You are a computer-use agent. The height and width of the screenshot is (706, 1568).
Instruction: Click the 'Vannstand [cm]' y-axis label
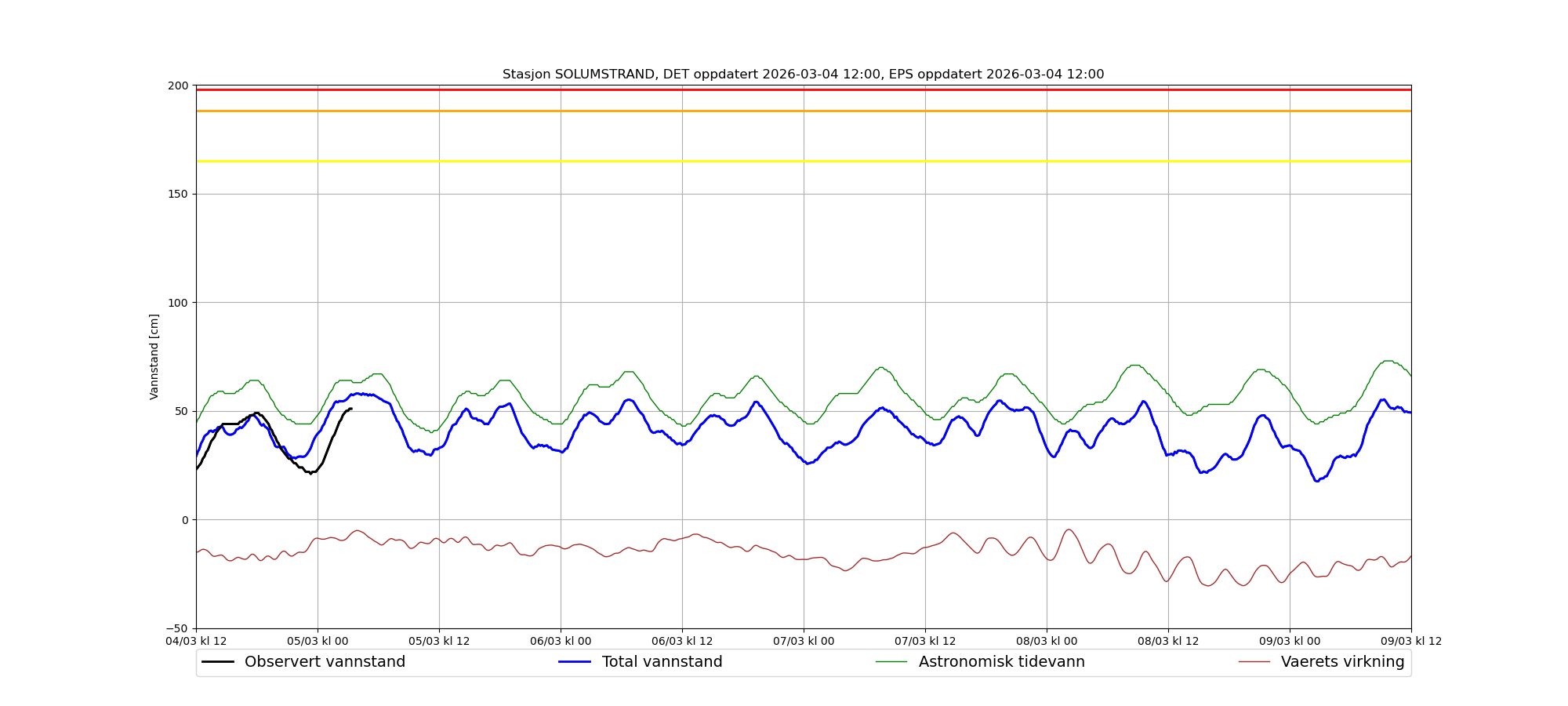point(154,357)
